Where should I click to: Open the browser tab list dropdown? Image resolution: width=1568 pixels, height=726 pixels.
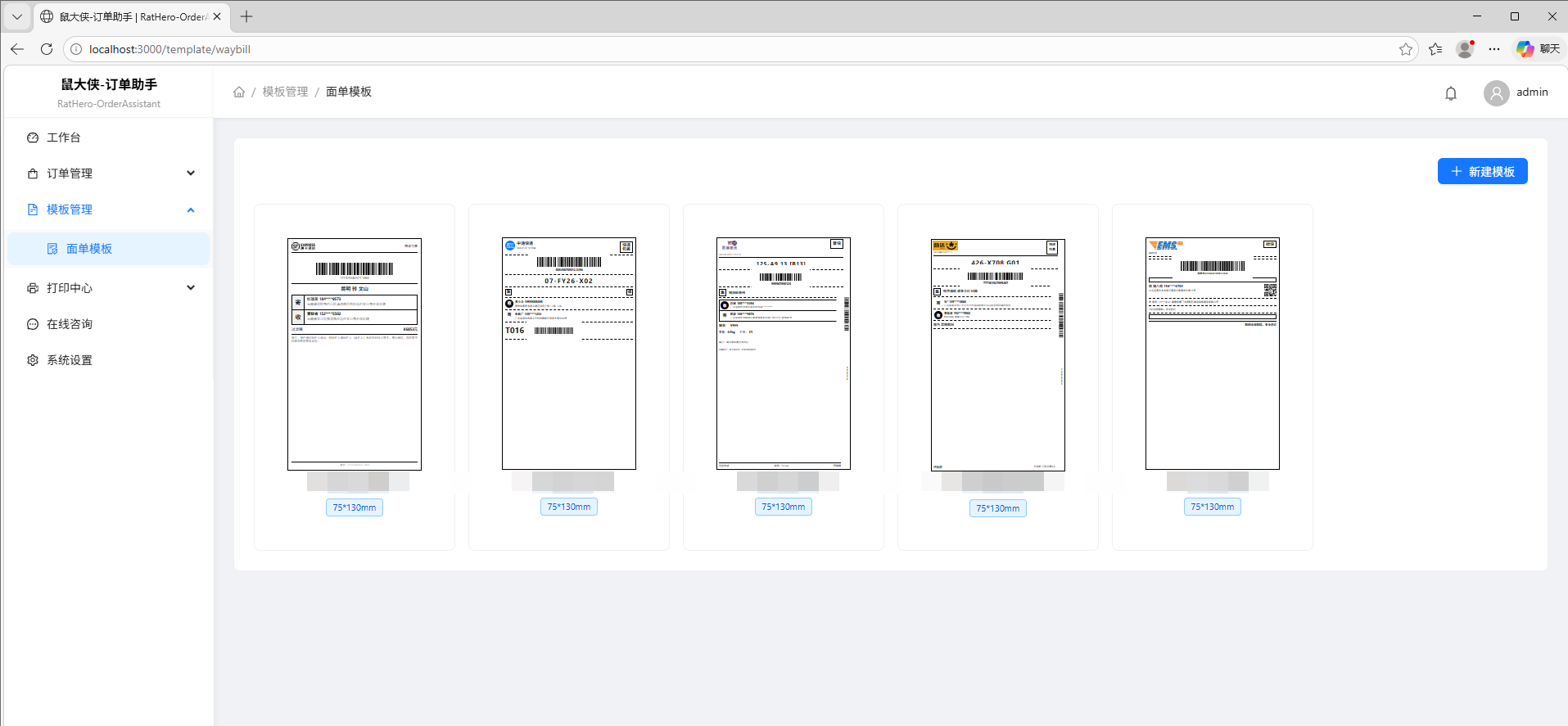(16, 16)
